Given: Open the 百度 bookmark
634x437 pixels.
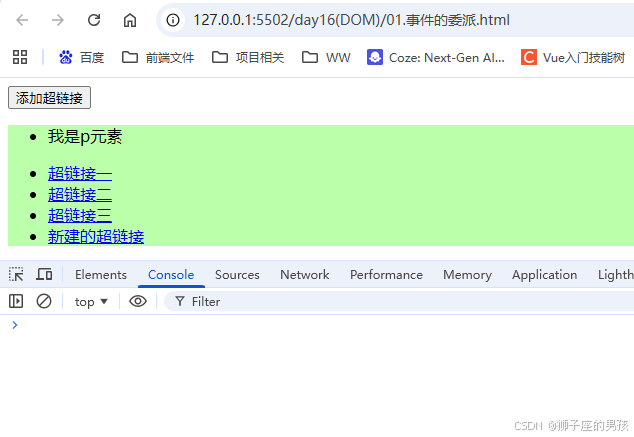Looking at the screenshot, I should pyautogui.click(x=81, y=57).
